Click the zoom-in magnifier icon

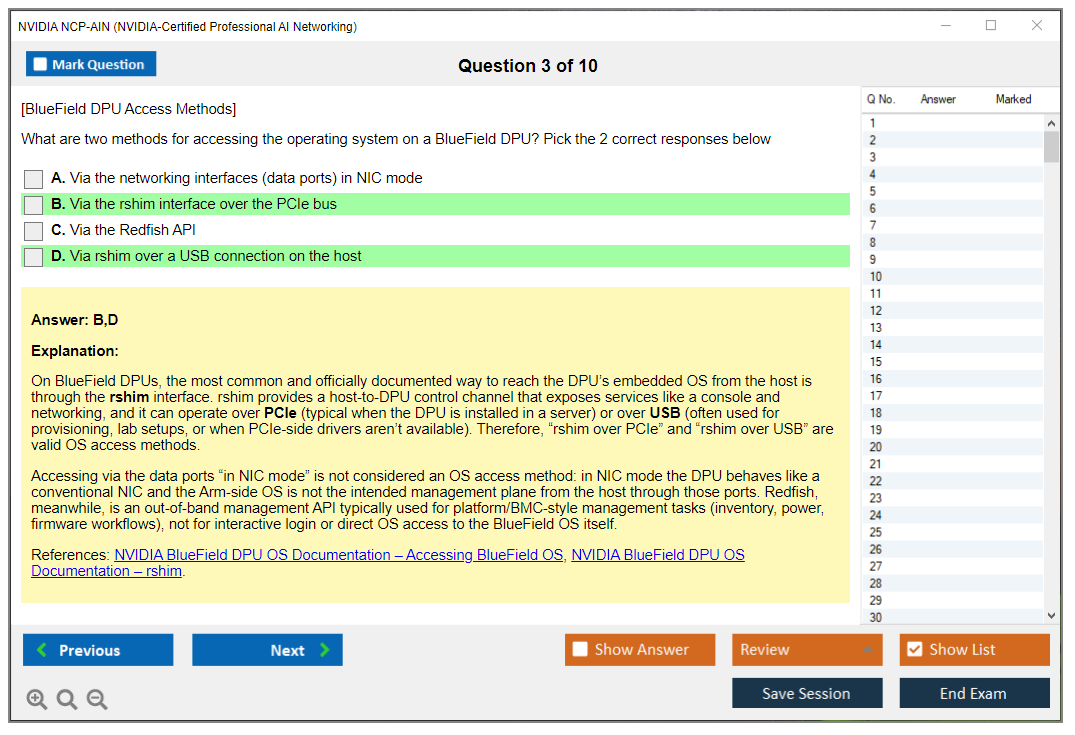37,699
